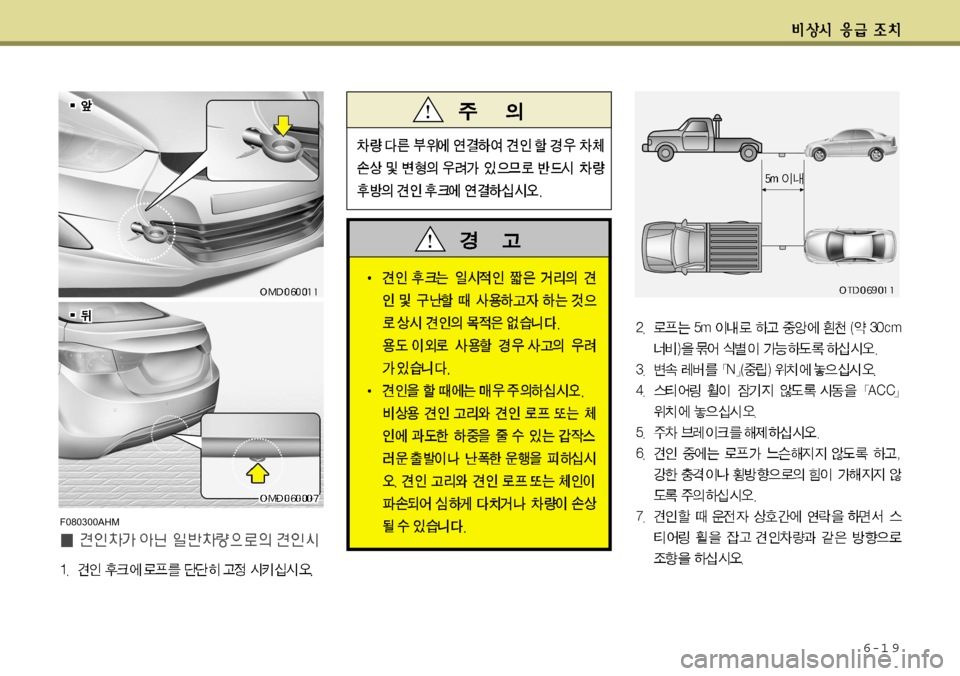Click the code F080300AHM
Image resolution: width=960 pixels, height=676 pixels.
tap(89, 522)
